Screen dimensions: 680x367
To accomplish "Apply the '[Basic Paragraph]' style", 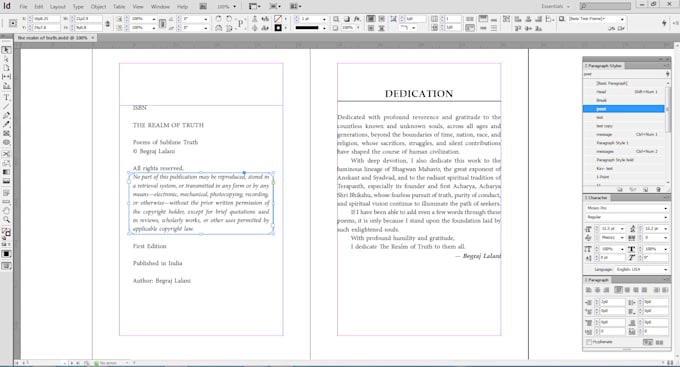I will 623,83.
